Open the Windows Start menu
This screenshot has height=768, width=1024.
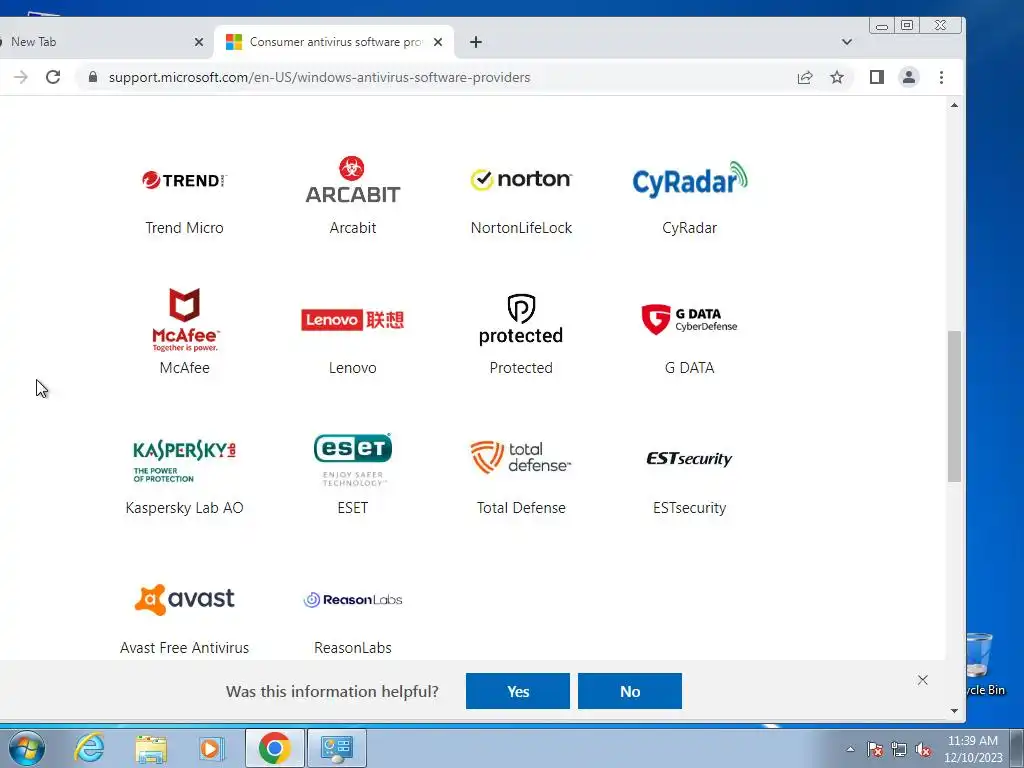coord(27,748)
